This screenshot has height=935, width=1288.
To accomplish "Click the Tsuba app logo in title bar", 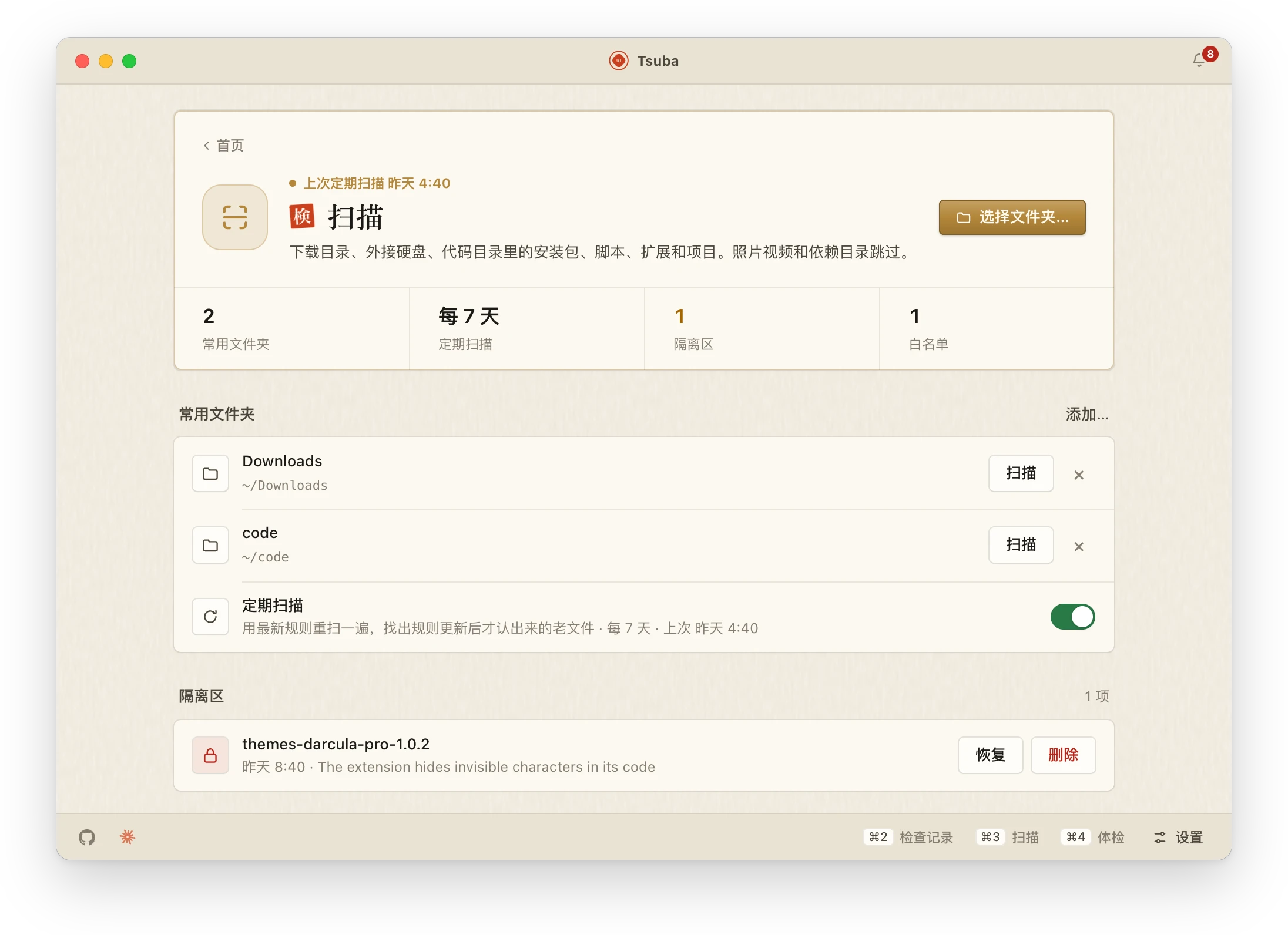I will coord(619,60).
